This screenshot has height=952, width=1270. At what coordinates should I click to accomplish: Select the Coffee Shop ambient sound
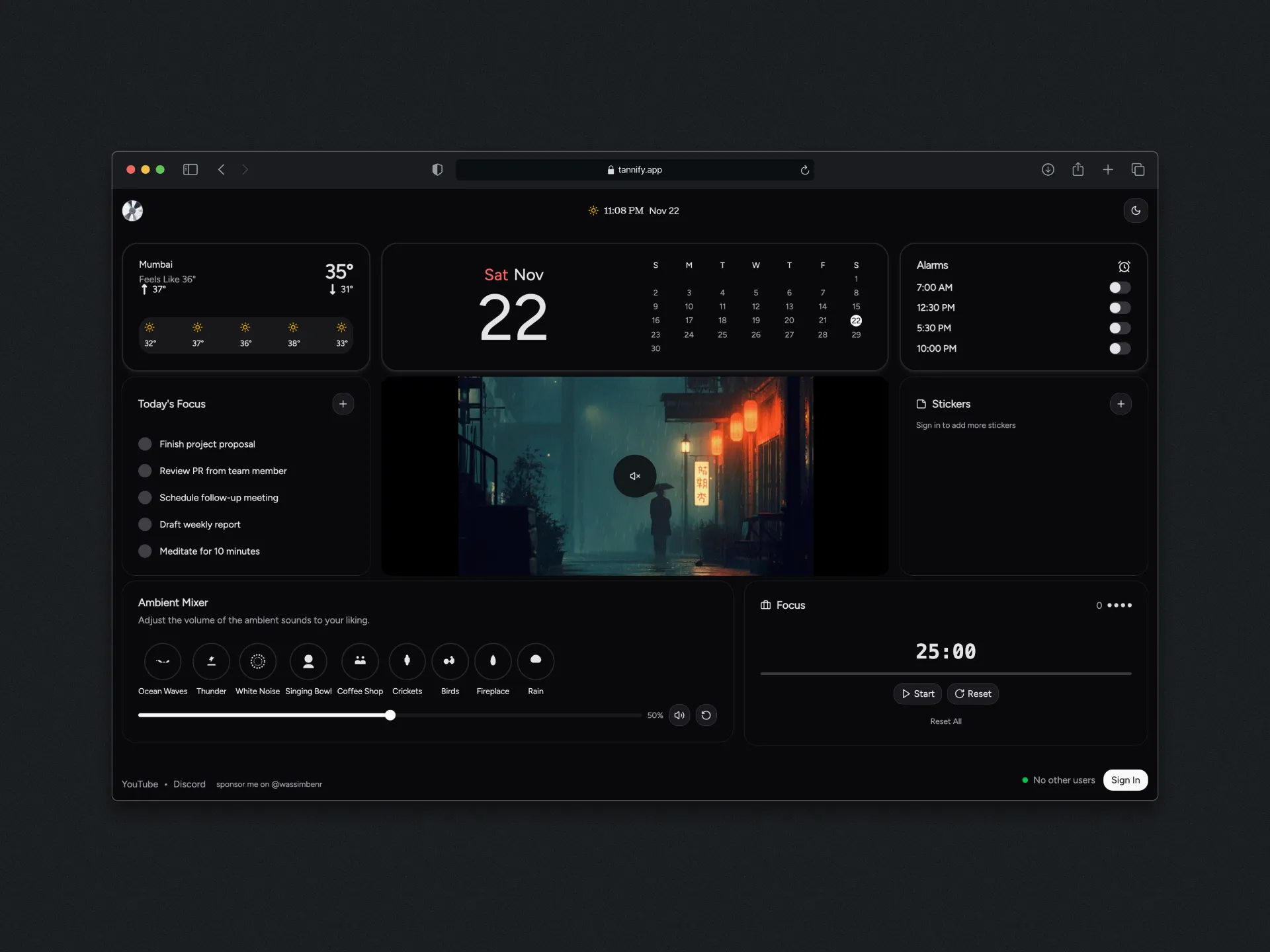pyautogui.click(x=360, y=661)
